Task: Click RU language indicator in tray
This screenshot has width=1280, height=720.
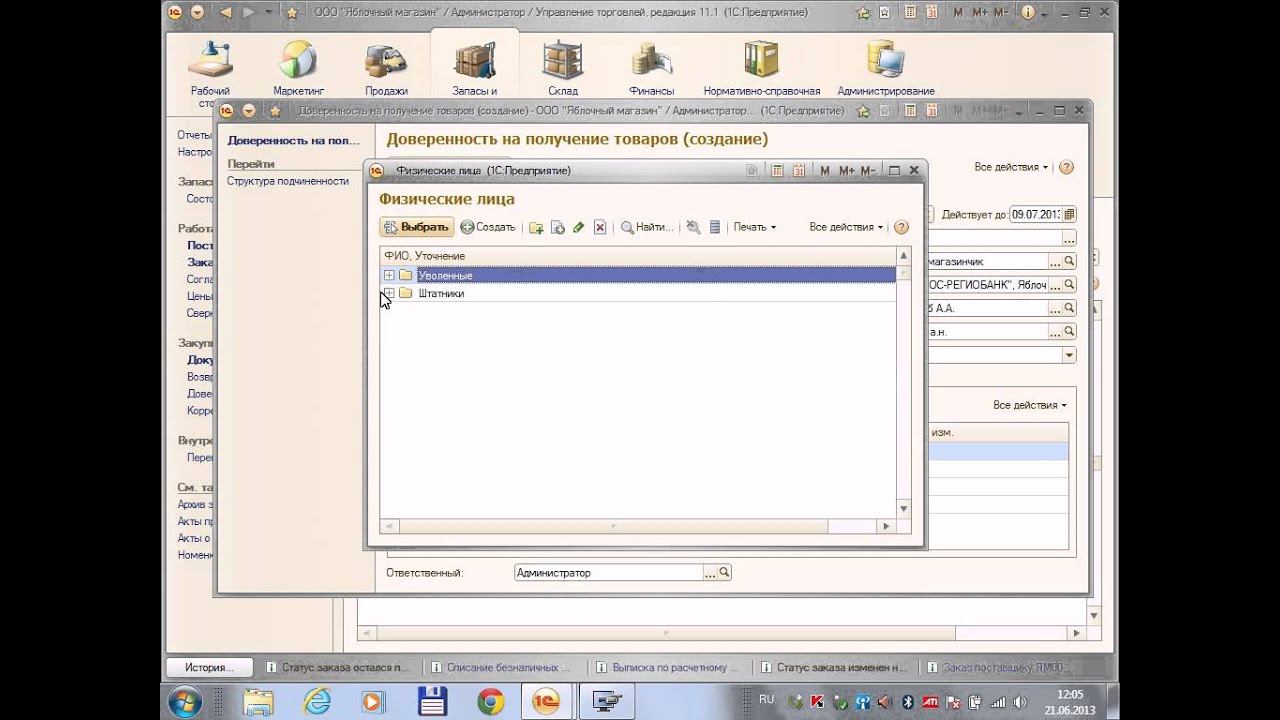Action: click(766, 699)
